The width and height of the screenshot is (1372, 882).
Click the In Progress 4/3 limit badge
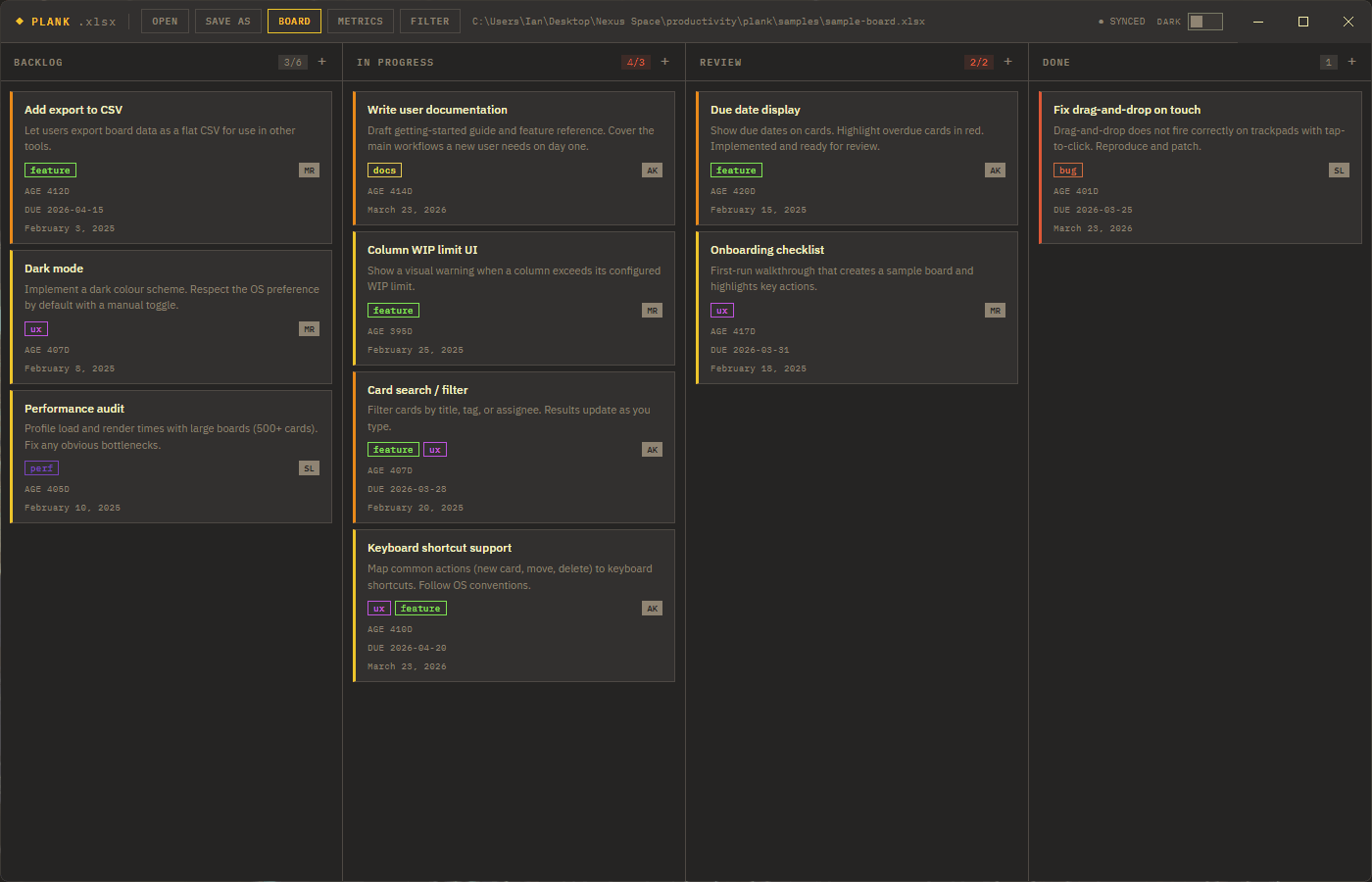click(635, 62)
